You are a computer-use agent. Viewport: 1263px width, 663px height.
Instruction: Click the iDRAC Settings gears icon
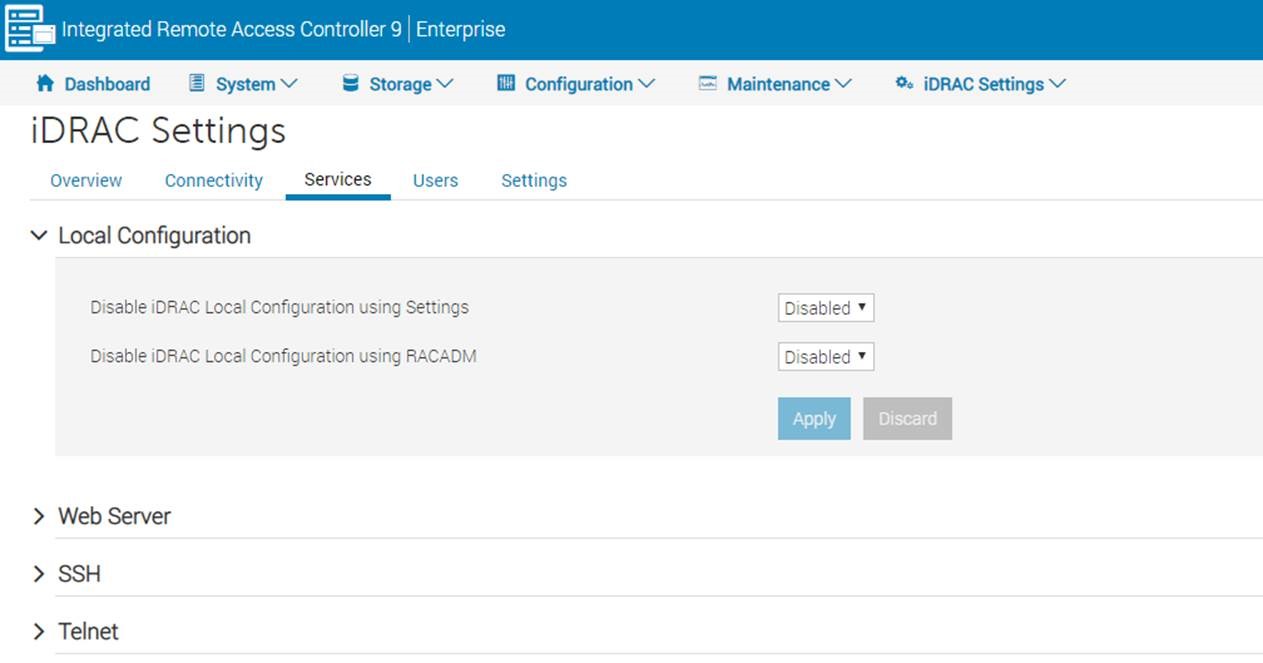point(904,84)
